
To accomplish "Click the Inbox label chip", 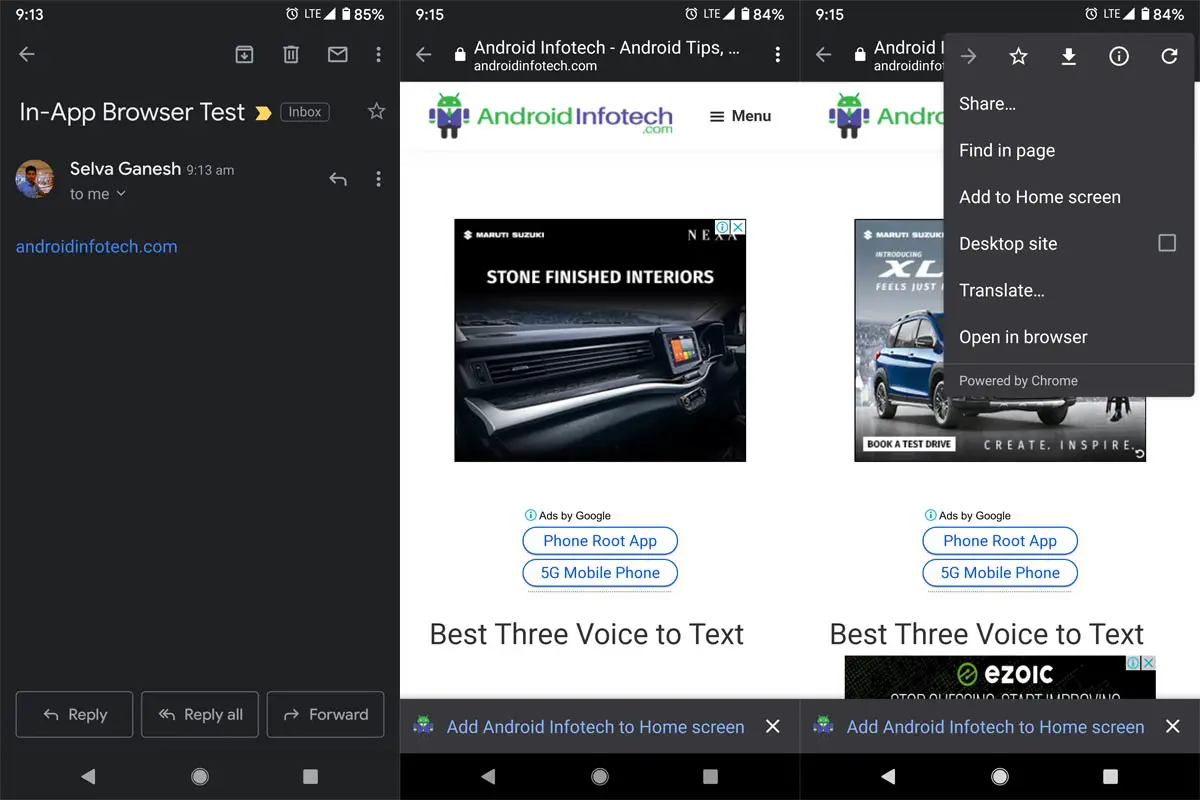I will pos(305,112).
